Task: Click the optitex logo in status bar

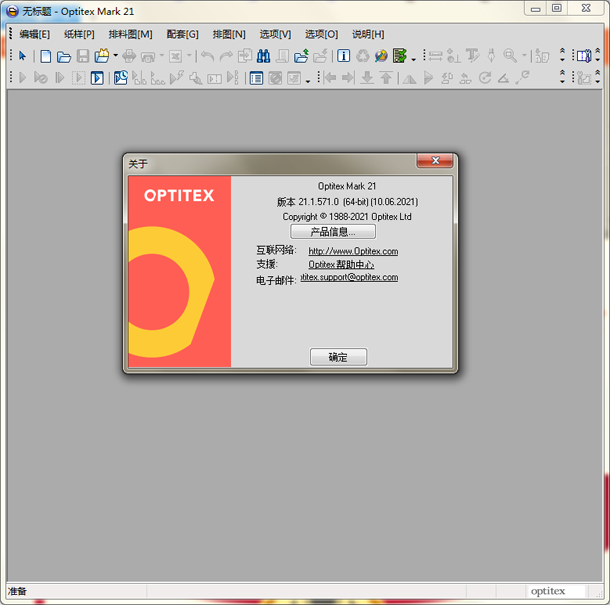Action: point(548,591)
